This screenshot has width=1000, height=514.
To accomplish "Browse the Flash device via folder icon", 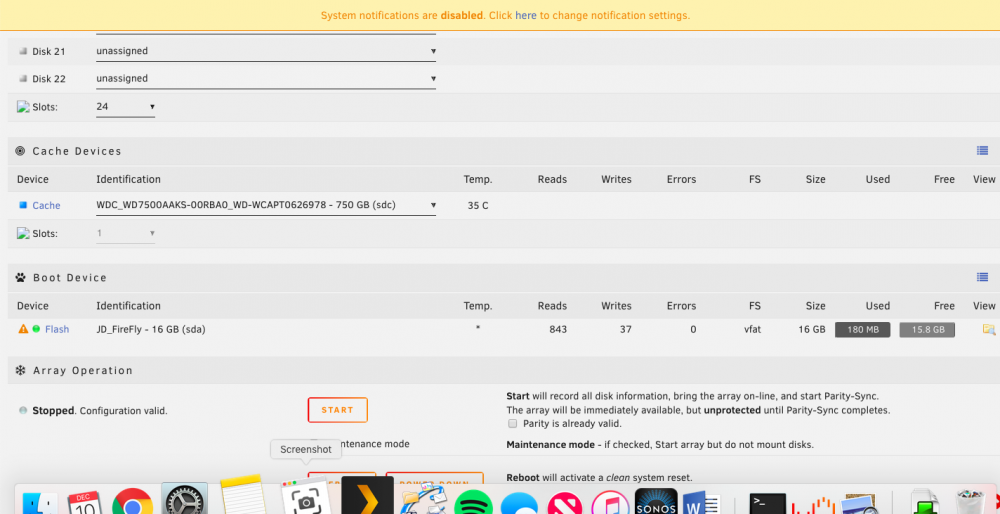I will click(x=989, y=330).
